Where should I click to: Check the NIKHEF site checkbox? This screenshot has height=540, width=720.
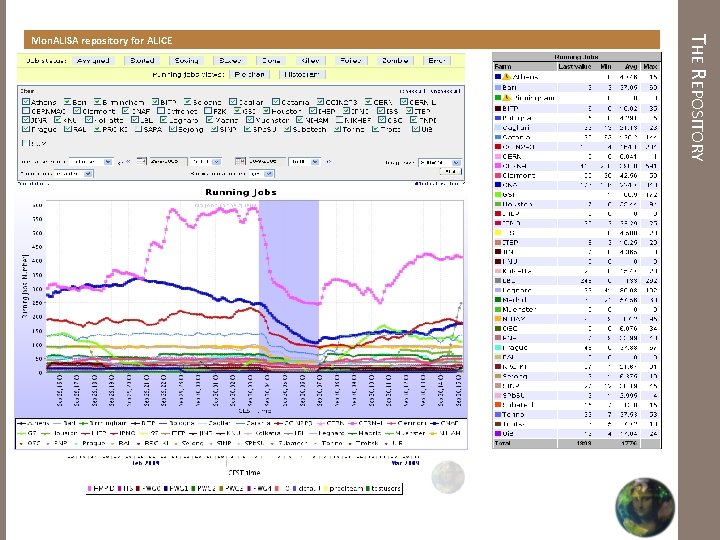click(339, 120)
